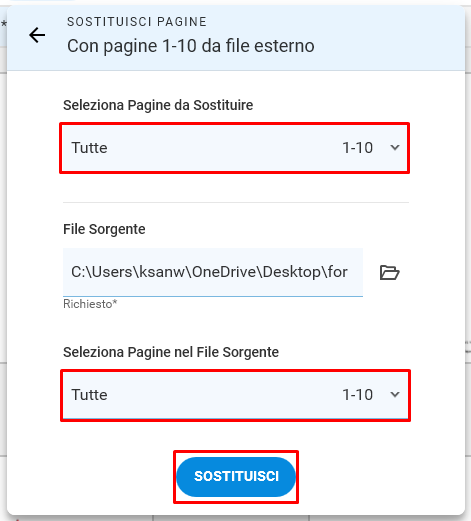Open the Tutte dropdown under Pagine nel File Sorgente

[x=235, y=395]
